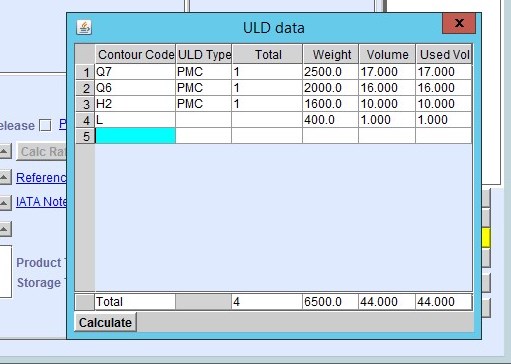The width and height of the screenshot is (511, 364).
Task: Click the L contour code cell
Action: (x=135, y=120)
